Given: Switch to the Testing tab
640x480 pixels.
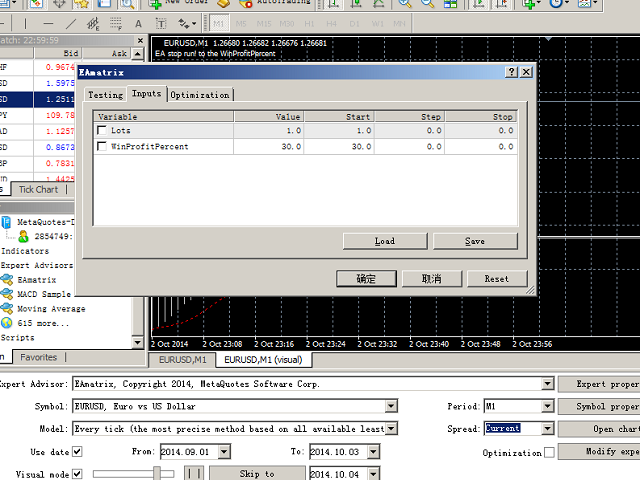Looking at the screenshot, I should 105,95.
